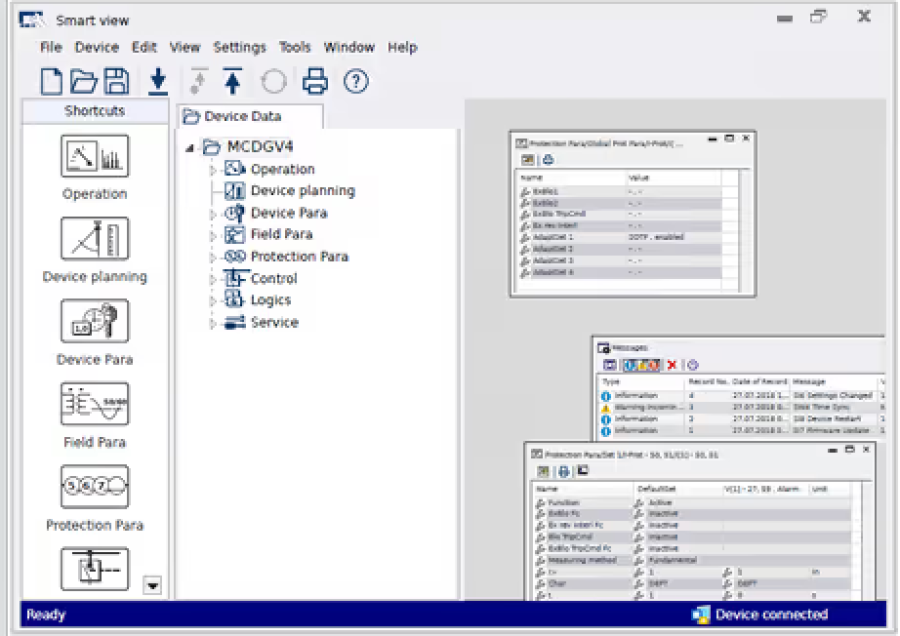Select the Device planning shortcut icon

click(x=95, y=238)
